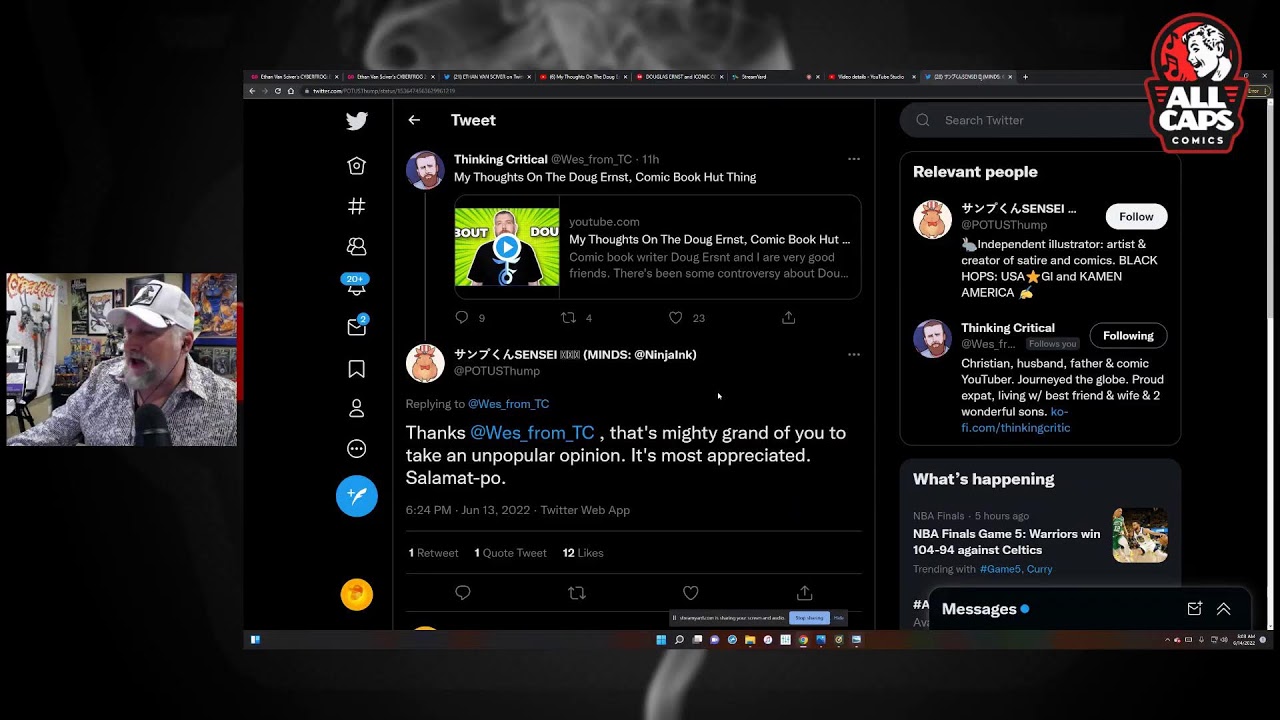Open Messages envelope icon in sidebar
The width and height of the screenshot is (1280, 720).
[356, 327]
